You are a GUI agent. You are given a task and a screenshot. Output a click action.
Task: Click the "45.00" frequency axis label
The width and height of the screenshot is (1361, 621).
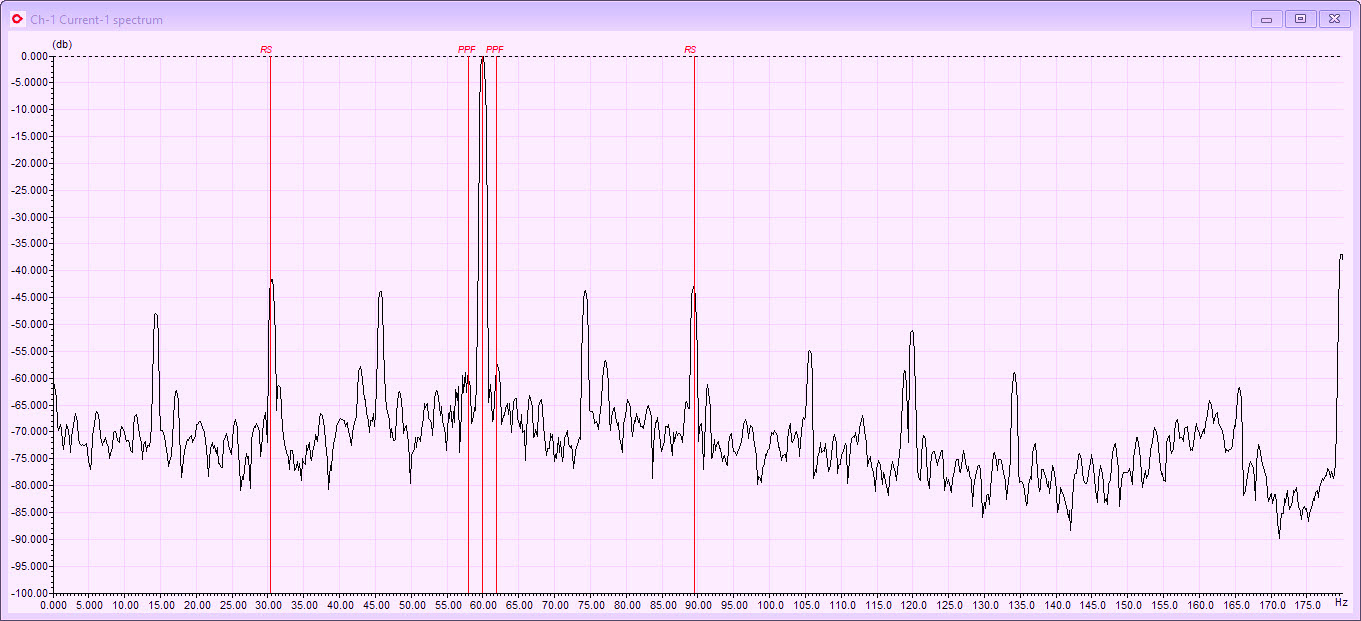point(376,605)
